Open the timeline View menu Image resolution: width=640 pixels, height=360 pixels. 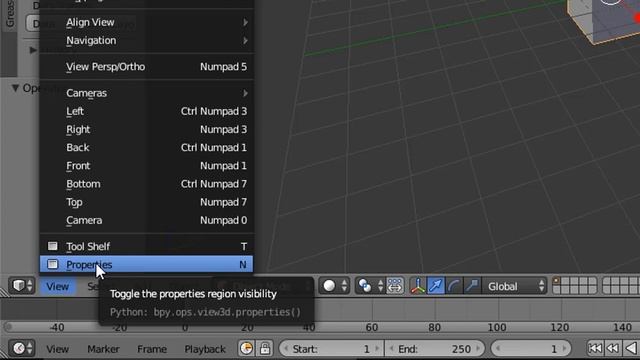pos(58,349)
